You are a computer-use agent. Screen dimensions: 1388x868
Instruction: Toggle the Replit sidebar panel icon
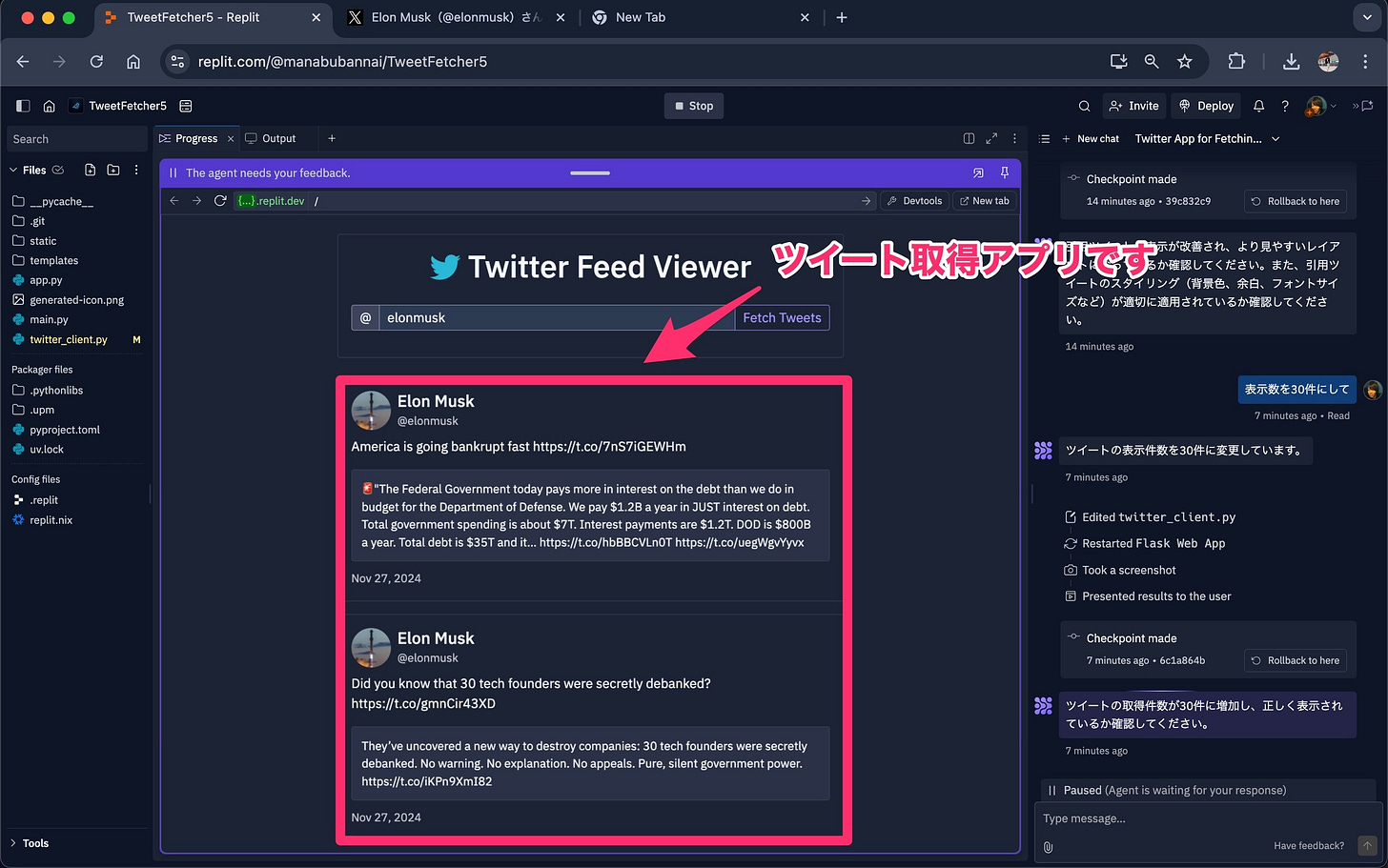23,106
